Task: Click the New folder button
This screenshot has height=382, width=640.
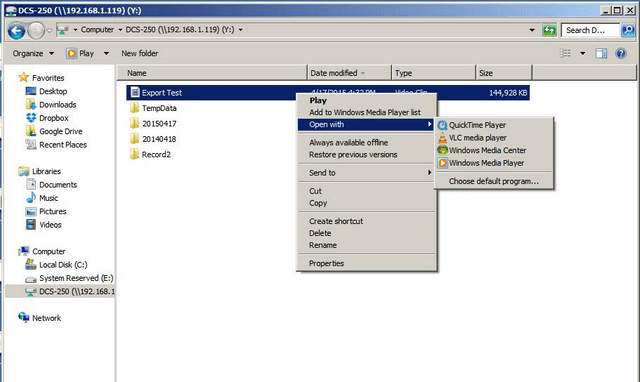Action: click(x=140, y=53)
